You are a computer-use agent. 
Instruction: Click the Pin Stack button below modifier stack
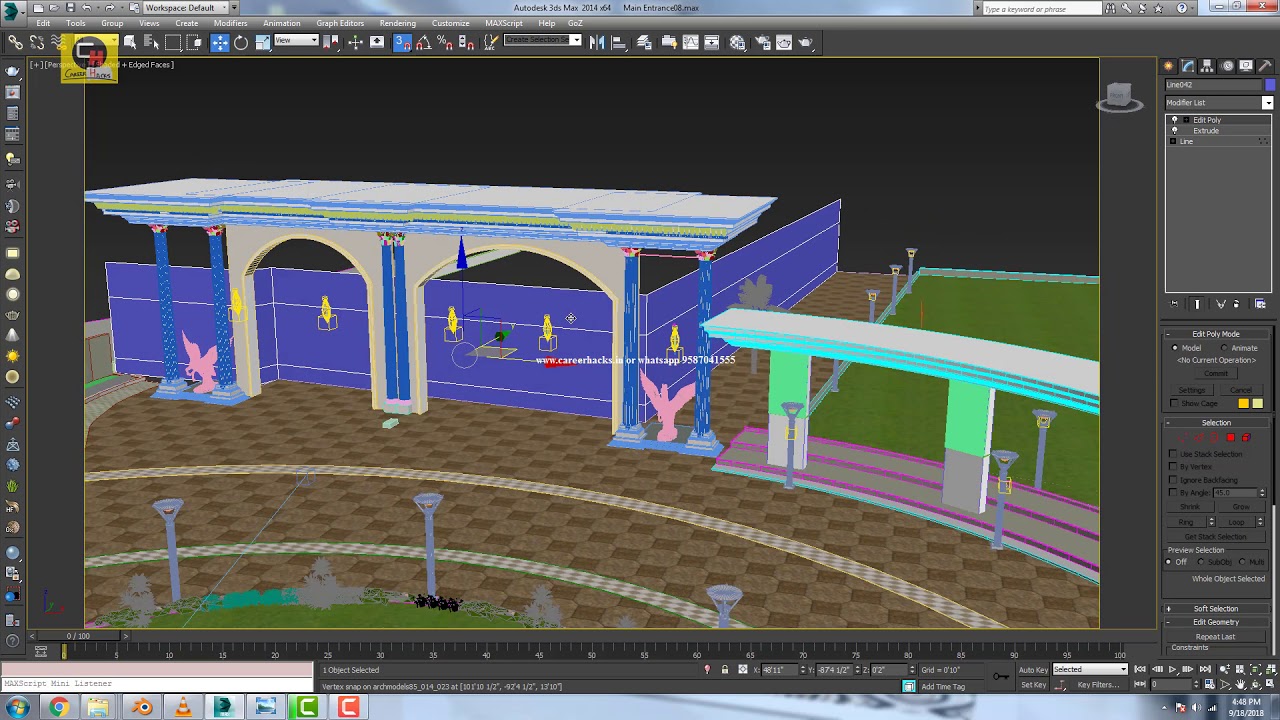click(x=1175, y=304)
